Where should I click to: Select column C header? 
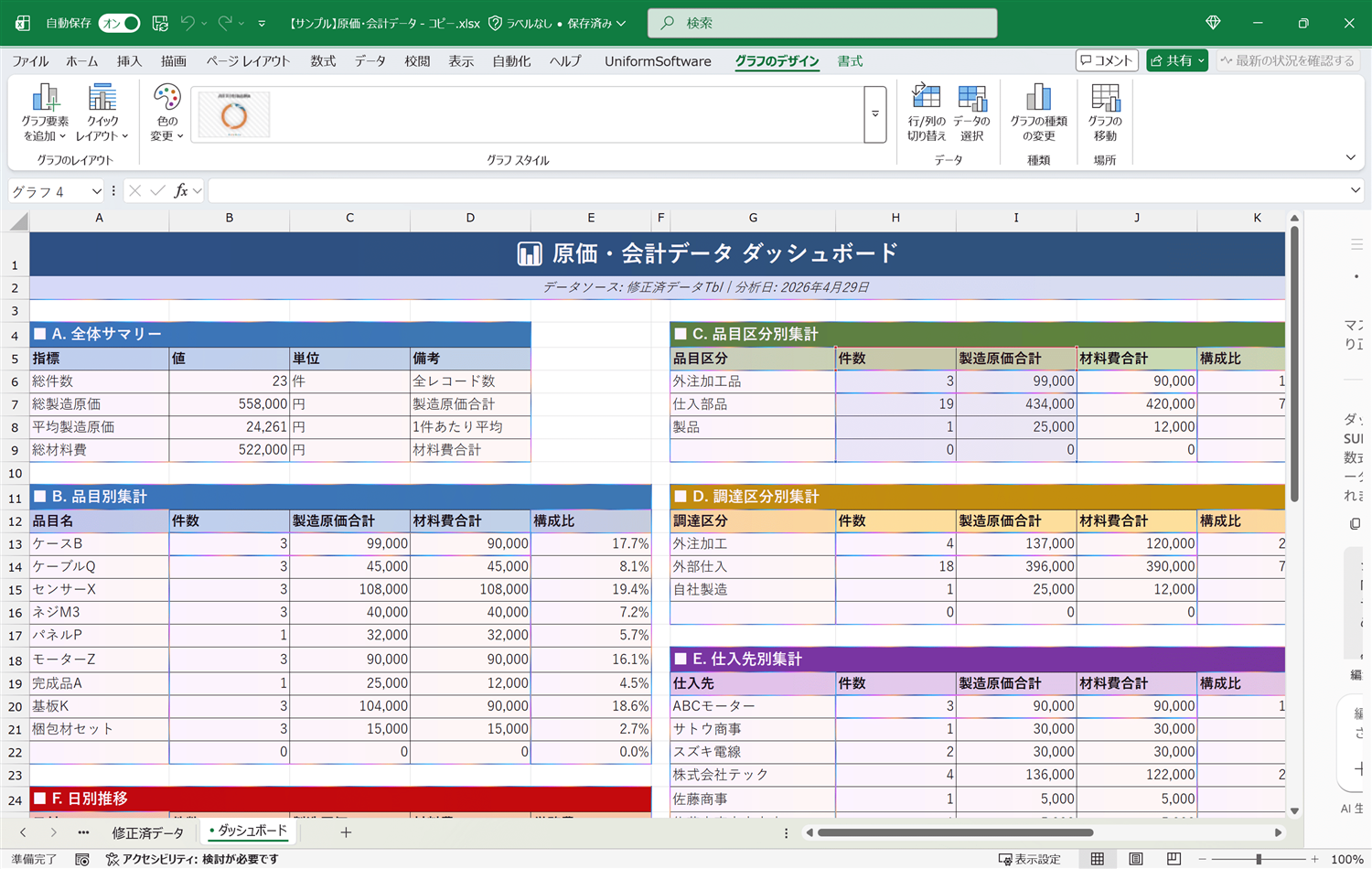click(349, 218)
